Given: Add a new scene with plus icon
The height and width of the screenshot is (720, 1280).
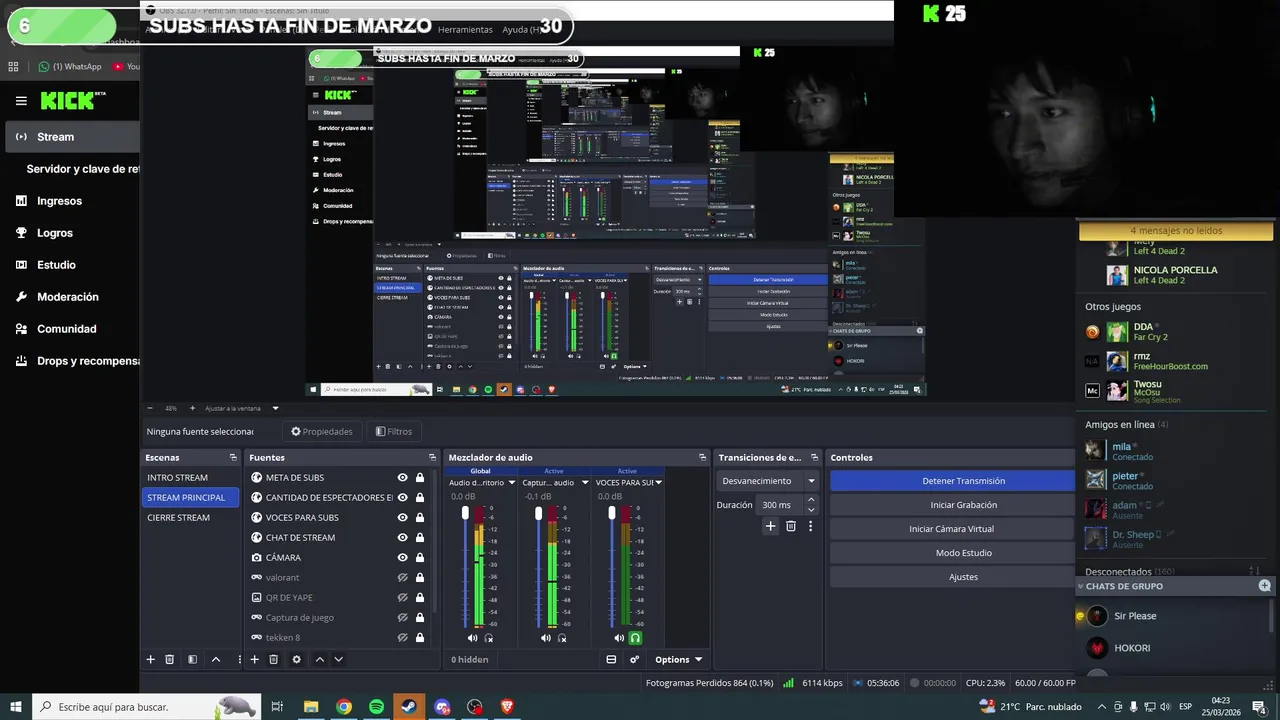Looking at the screenshot, I should (x=151, y=659).
